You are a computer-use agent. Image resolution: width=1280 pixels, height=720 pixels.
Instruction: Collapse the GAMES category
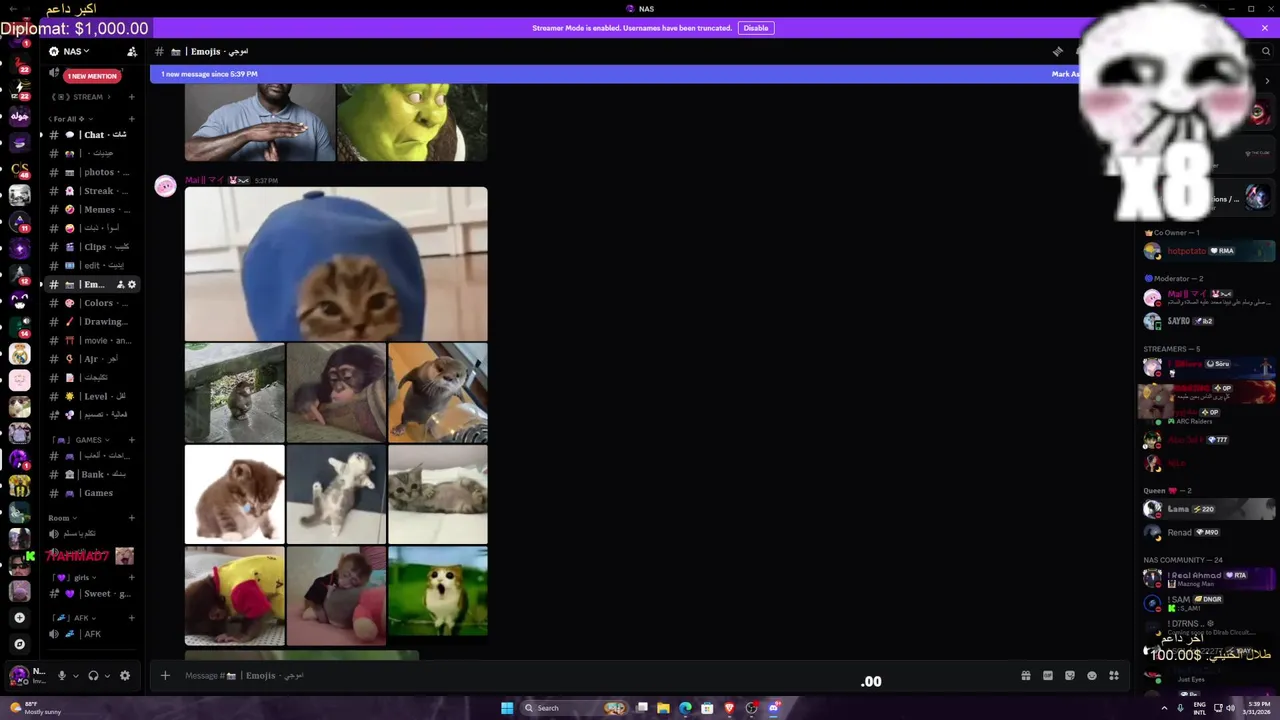coord(80,439)
